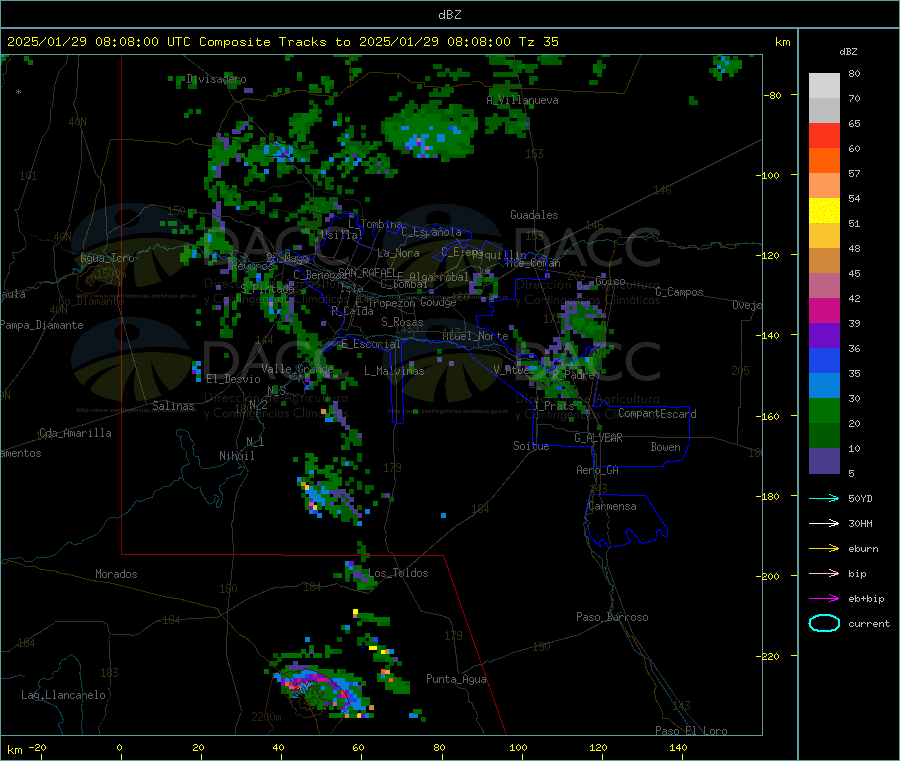
Task: Select the 5 dBZ dark violet swatch
Action: pyautogui.click(x=824, y=461)
